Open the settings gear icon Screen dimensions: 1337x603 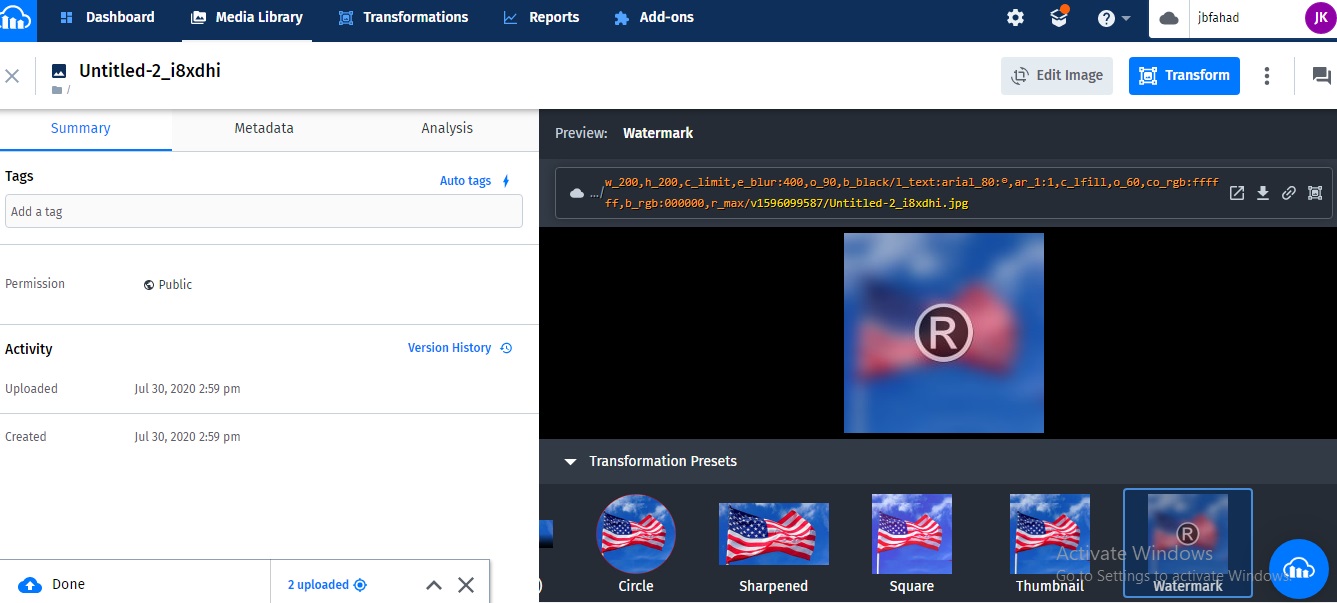click(1015, 18)
